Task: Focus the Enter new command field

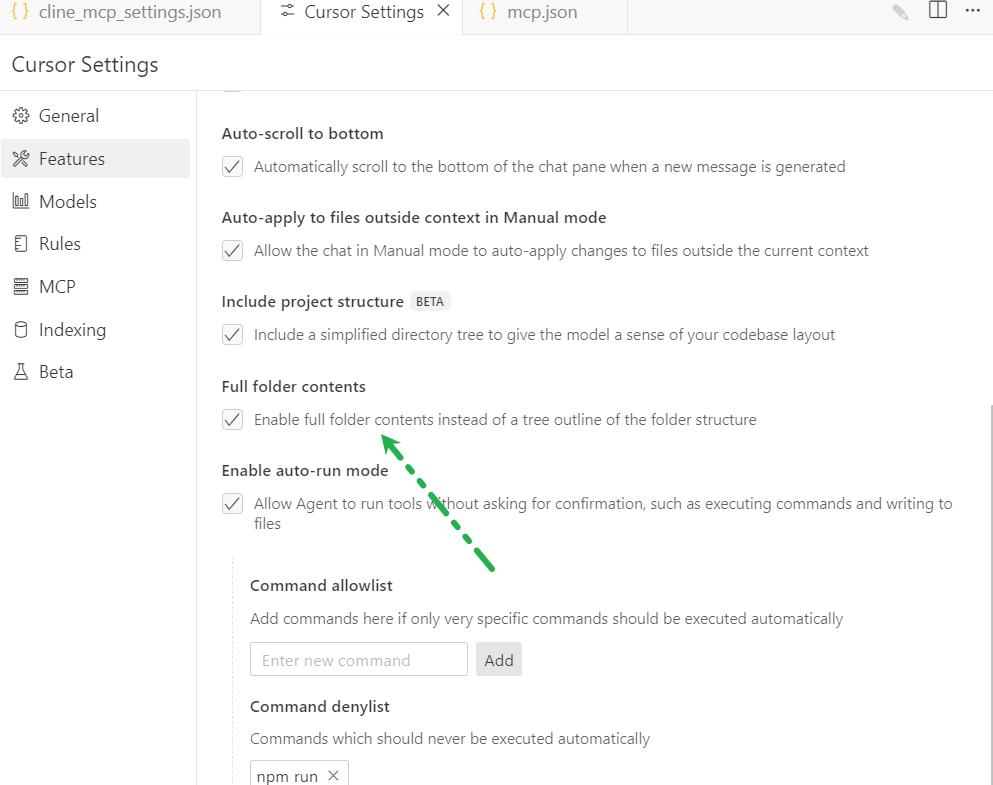Action: click(359, 660)
